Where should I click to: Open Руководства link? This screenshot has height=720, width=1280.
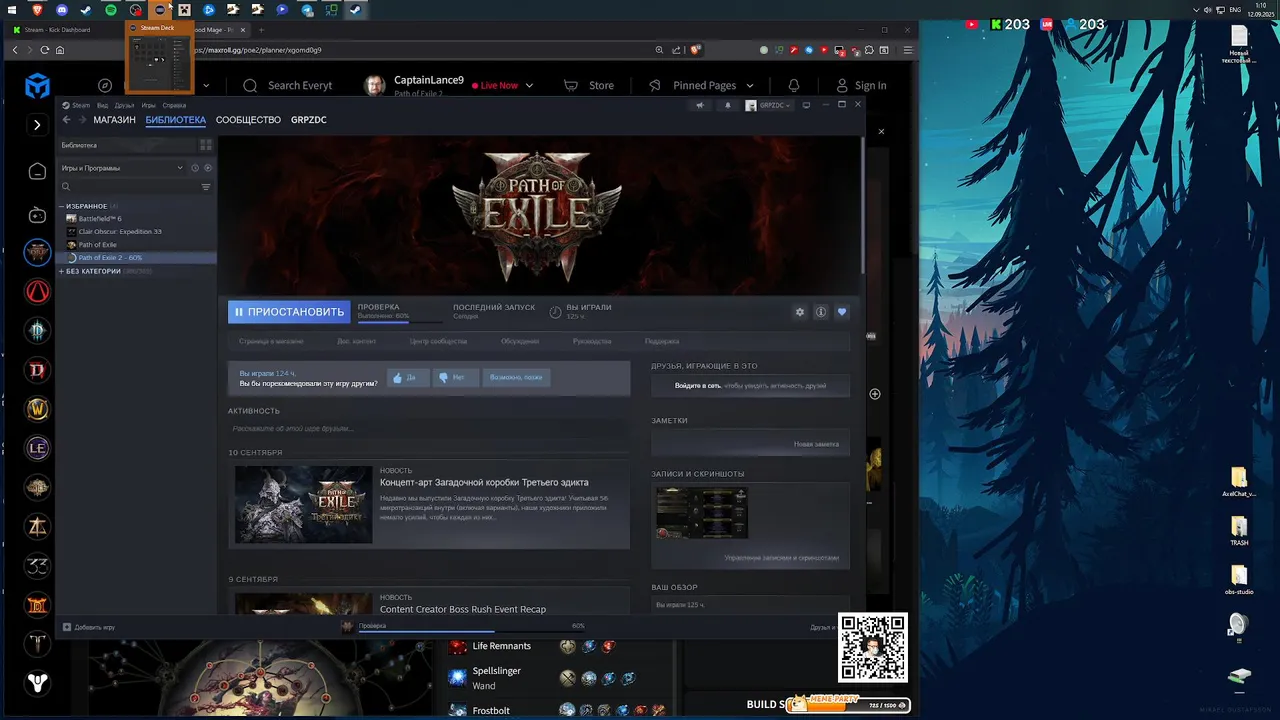(592, 341)
